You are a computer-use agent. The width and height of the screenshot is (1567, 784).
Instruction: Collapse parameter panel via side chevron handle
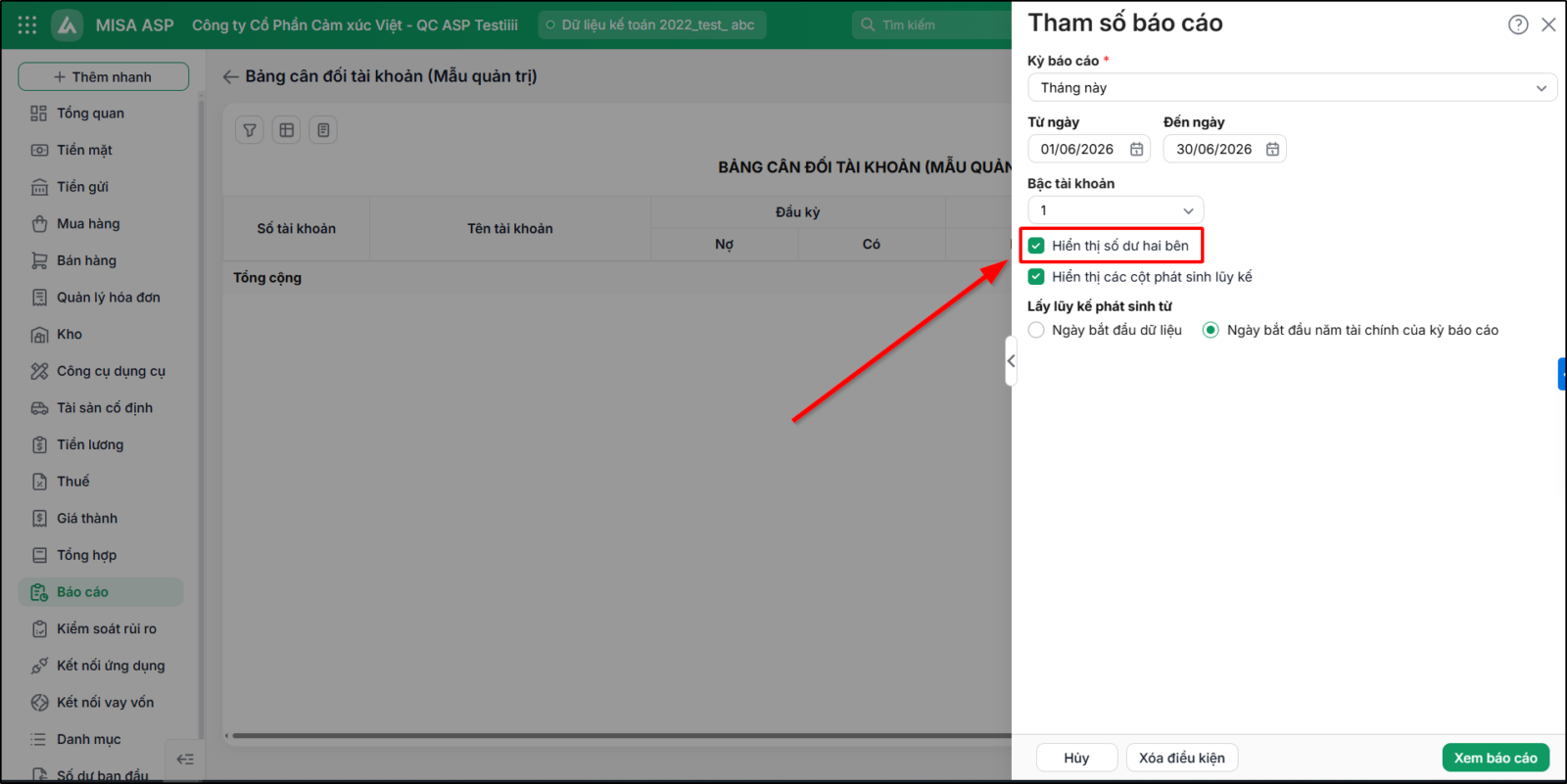(x=1011, y=361)
